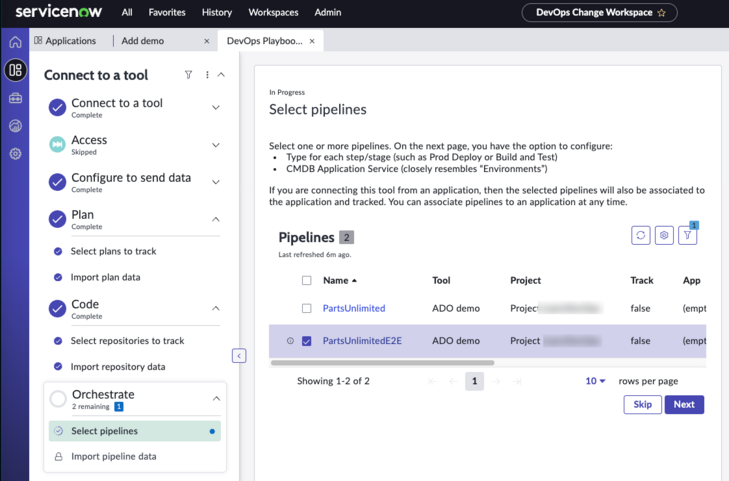Open the History menu
Image resolution: width=729 pixels, height=481 pixels.
point(217,13)
